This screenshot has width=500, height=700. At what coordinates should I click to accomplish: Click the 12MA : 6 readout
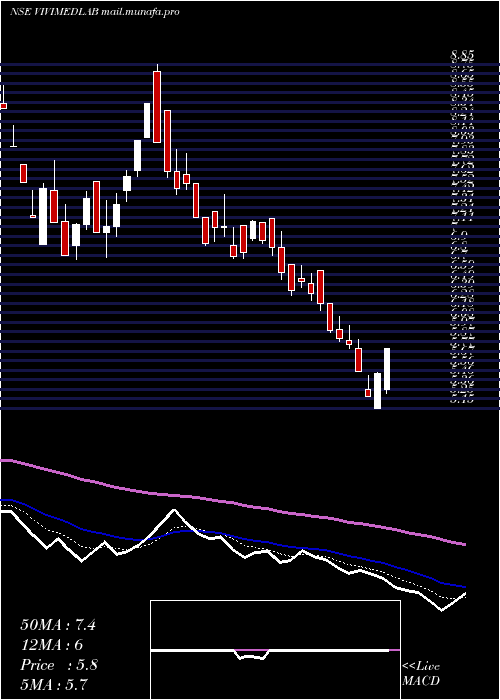coord(52,645)
